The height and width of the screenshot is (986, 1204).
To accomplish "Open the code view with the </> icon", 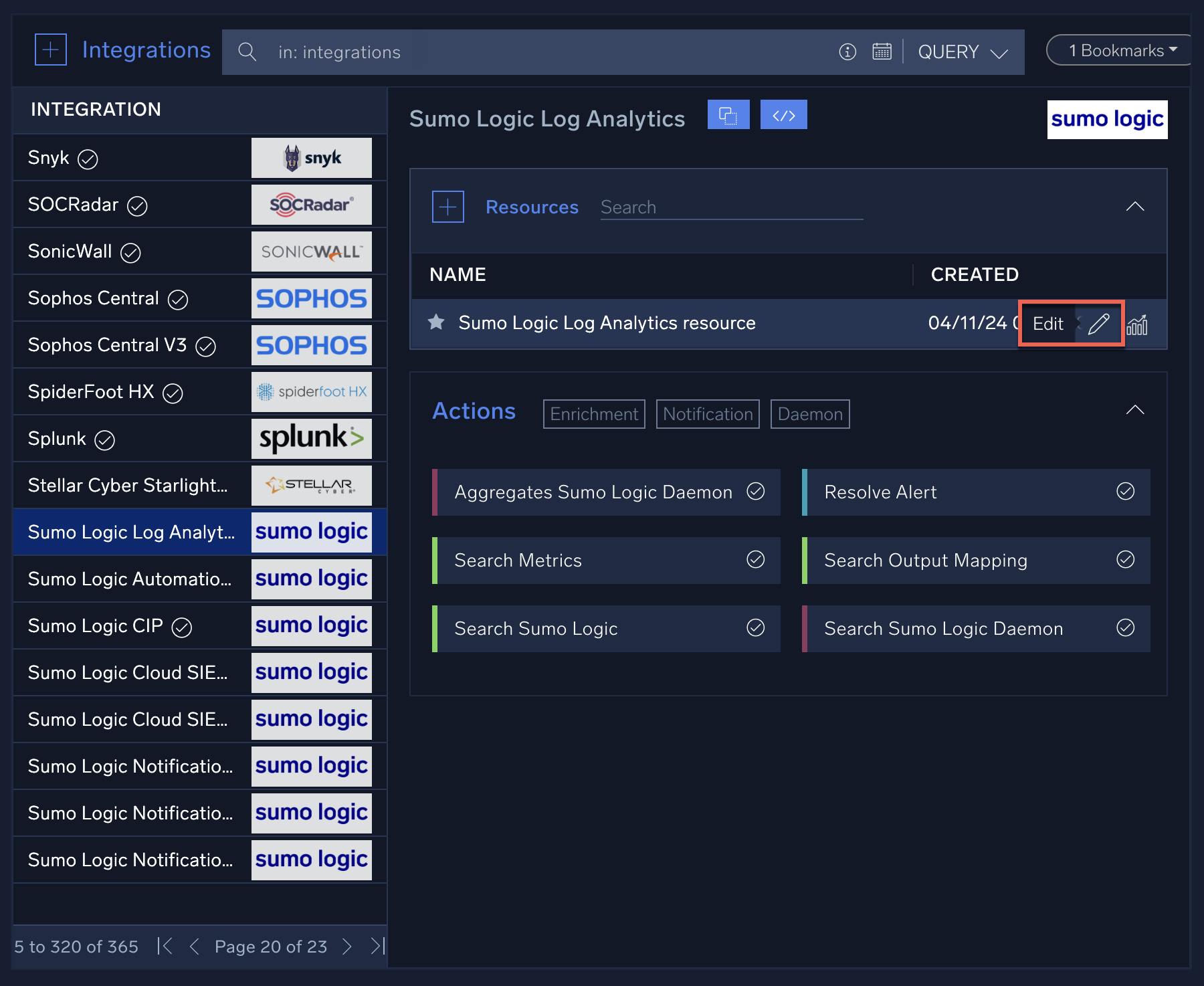I will coord(783,114).
